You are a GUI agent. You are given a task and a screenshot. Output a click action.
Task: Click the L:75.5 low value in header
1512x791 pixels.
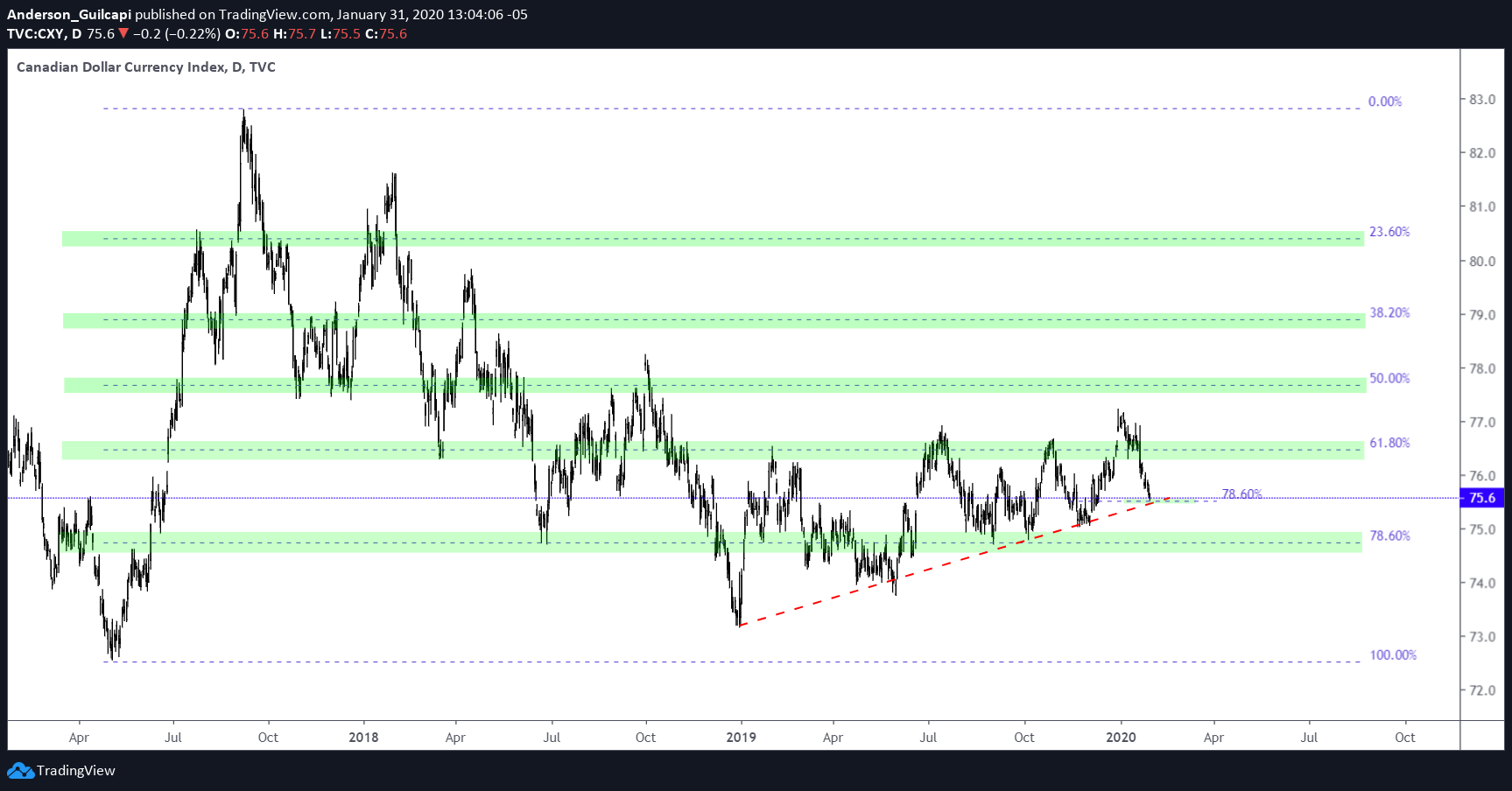(x=340, y=34)
